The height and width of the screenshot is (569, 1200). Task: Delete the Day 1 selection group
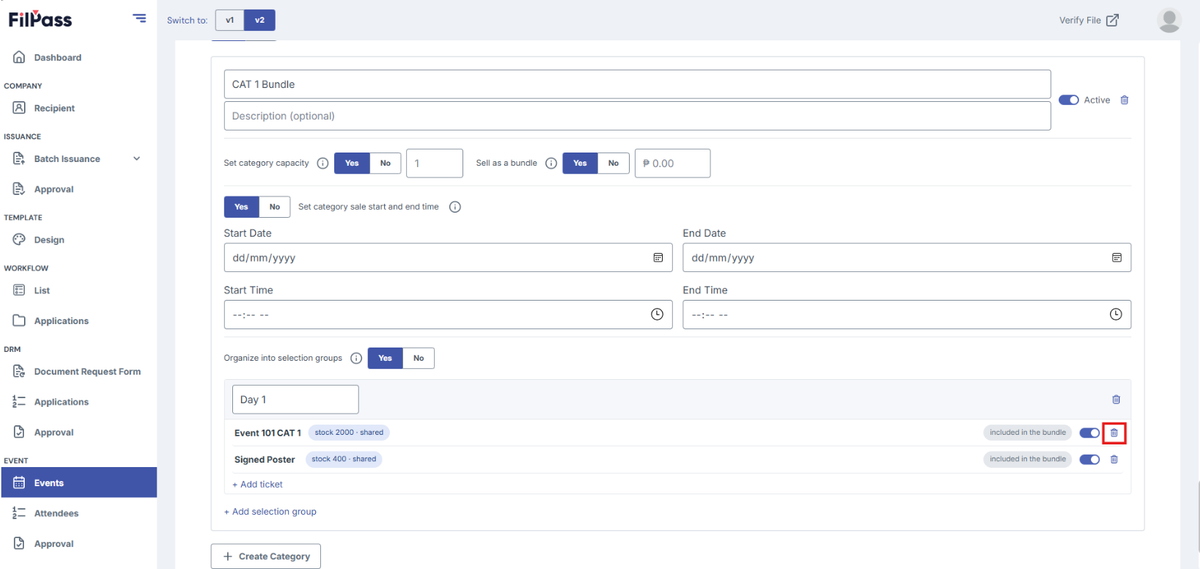(x=1116, y=400)
